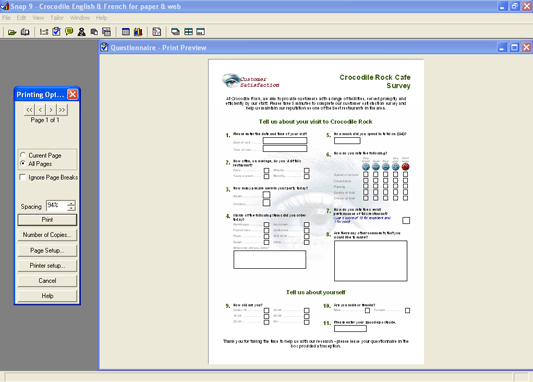Go to first page with << button
533x382 pixels.
pyautogui.click(x=30, y=110)
